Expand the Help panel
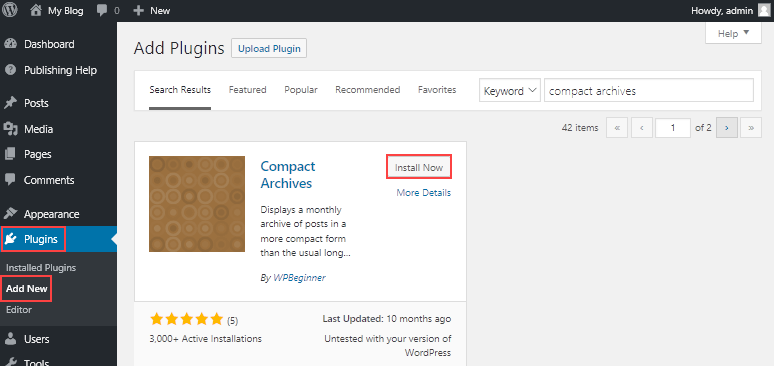 coord(734,34)
